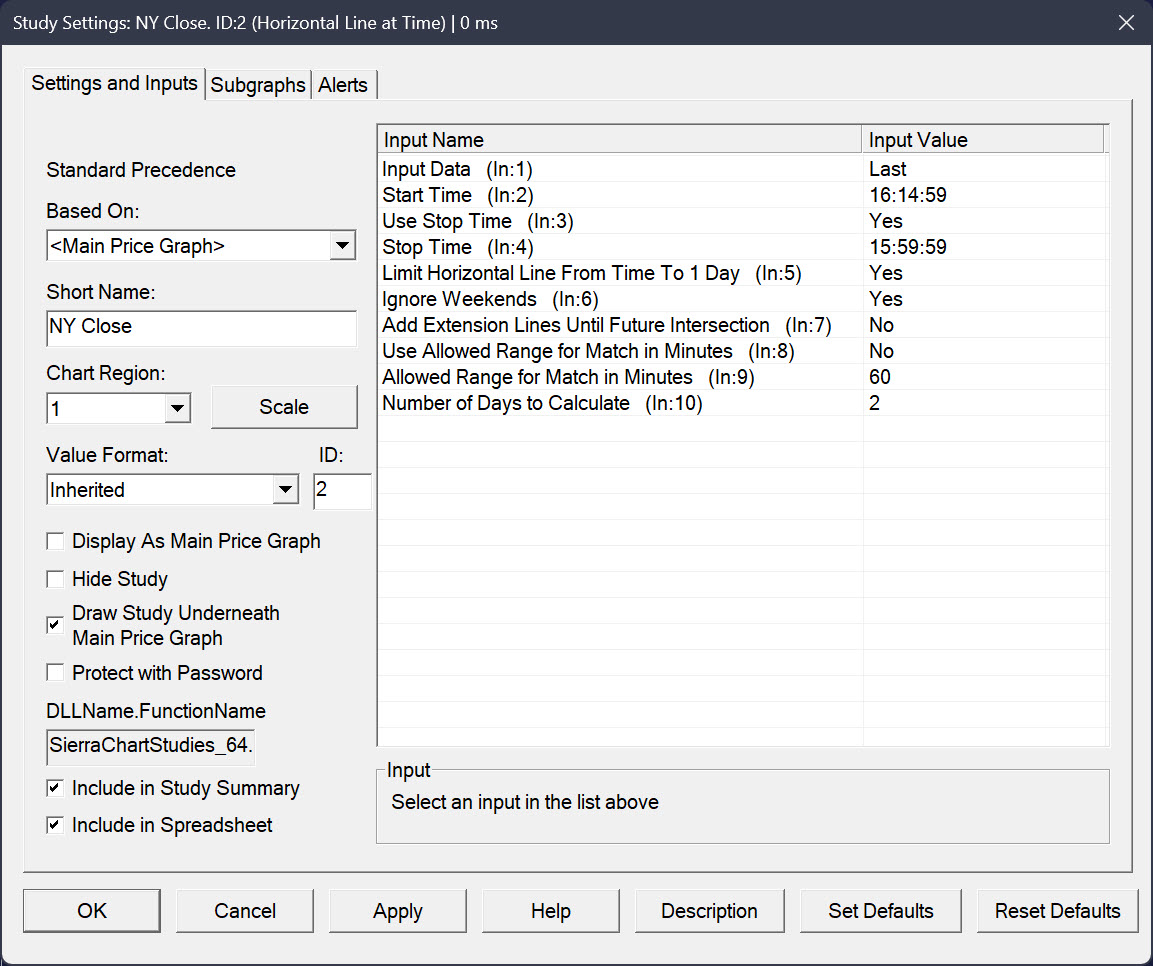
Task: Toggle Include in Study Summary checkbox
Action: (x=56, y=789)
